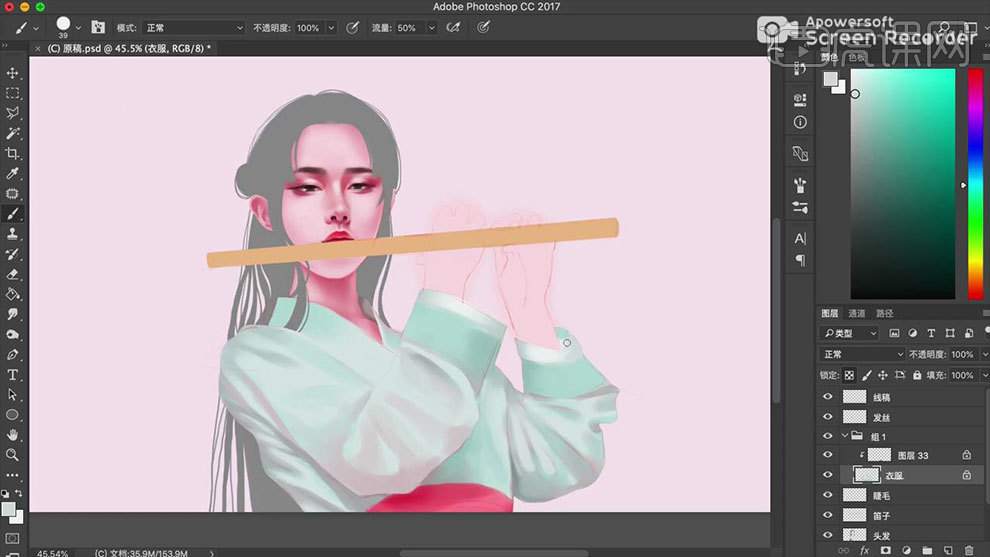Image resolution: width=990 pixels, height=557 pixels.
Task: Select the Polygonal Lasso tool
Action: pyautogui.click(x=12, y=113)
